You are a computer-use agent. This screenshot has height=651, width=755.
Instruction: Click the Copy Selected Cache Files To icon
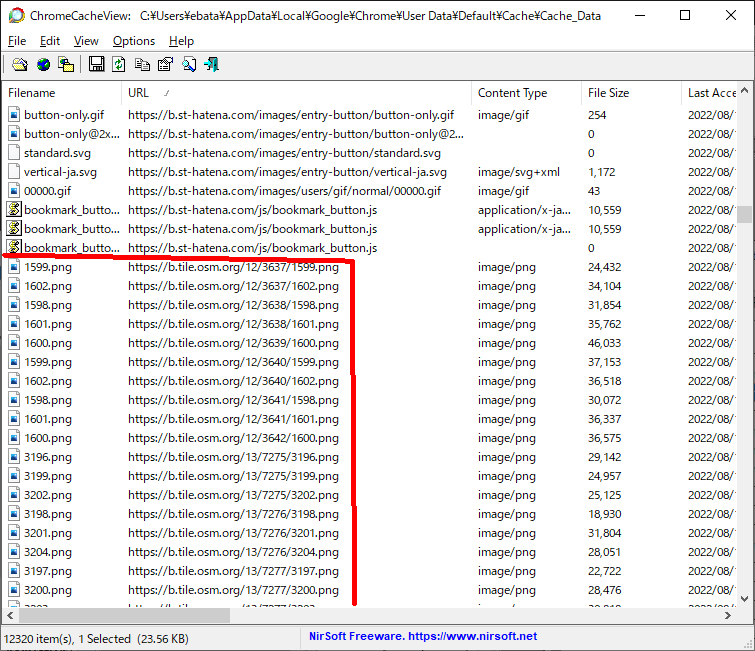(66, 65)
